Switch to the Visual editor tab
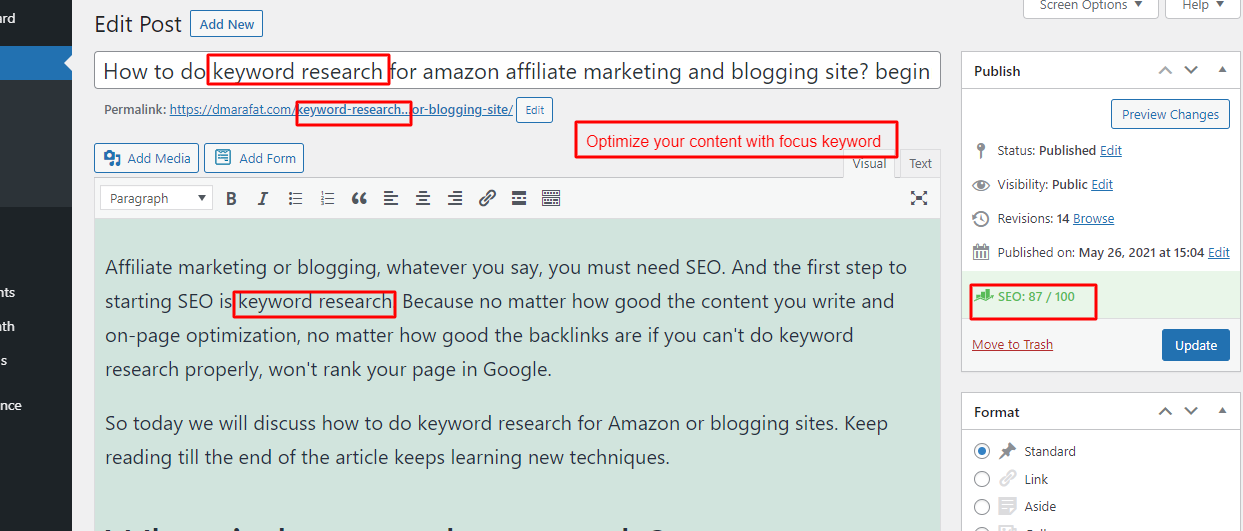This screenshot has width=1243, height=531. click(869, 164)
